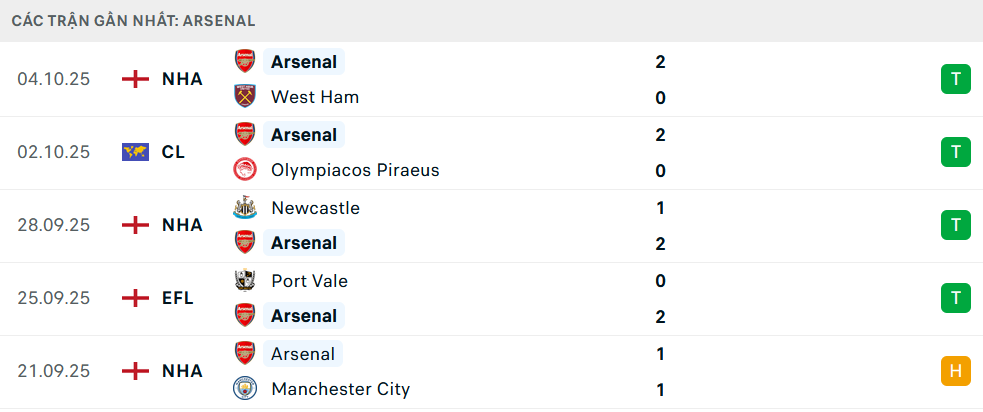Click green T badge for West Ham match
Screen dimensions: 983x412
955,79
